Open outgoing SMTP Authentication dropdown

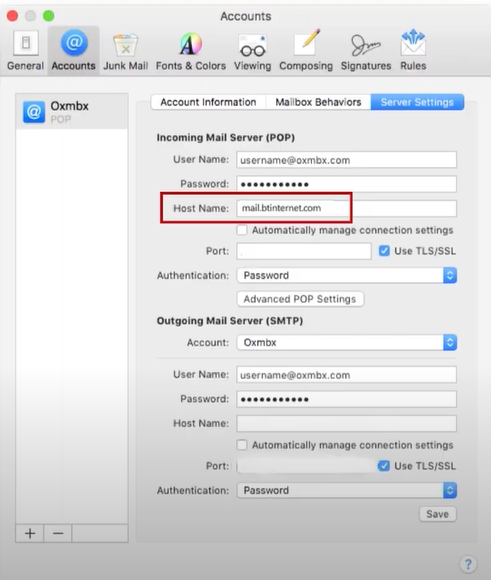(x=347, y=490)
